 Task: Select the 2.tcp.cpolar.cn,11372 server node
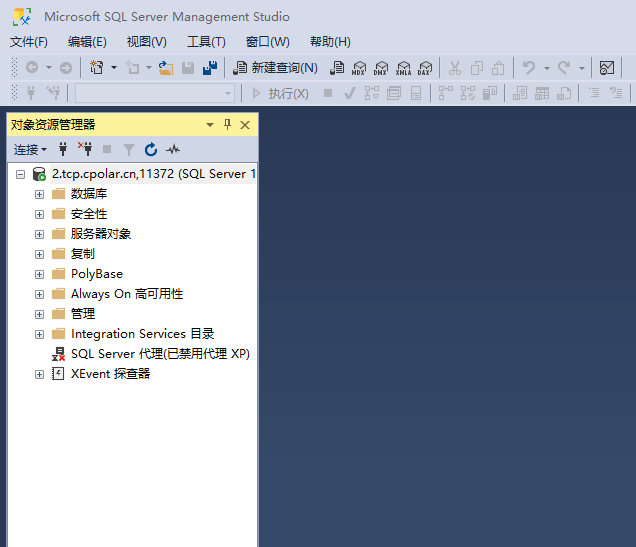[x=154, y=174]
